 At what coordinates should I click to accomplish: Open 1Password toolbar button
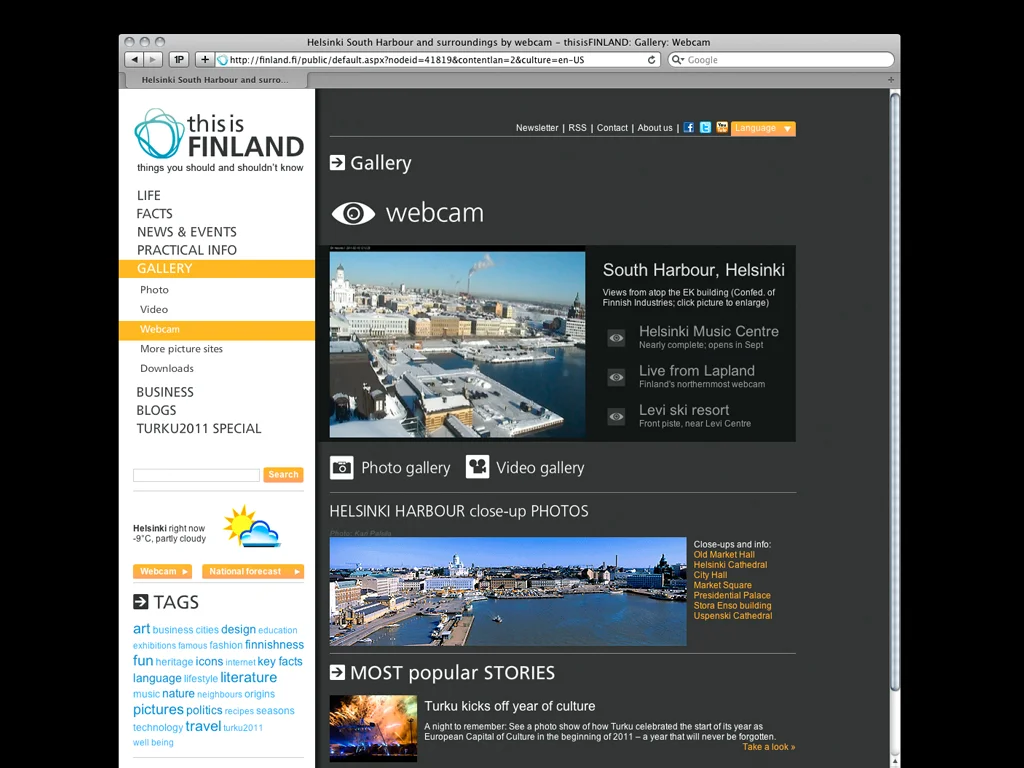[178, 59]
